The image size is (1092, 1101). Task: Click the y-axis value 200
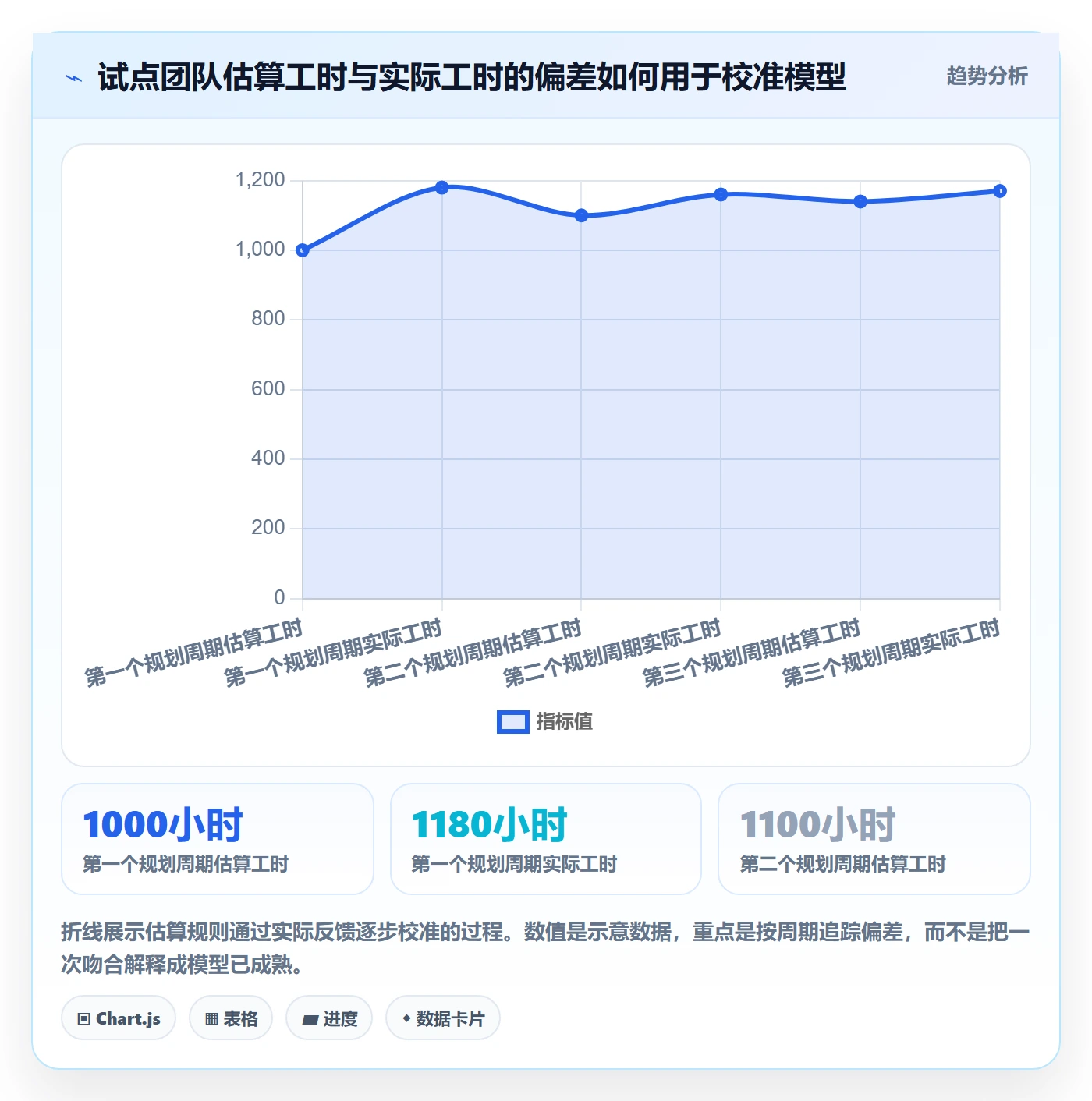pos(268,528)
